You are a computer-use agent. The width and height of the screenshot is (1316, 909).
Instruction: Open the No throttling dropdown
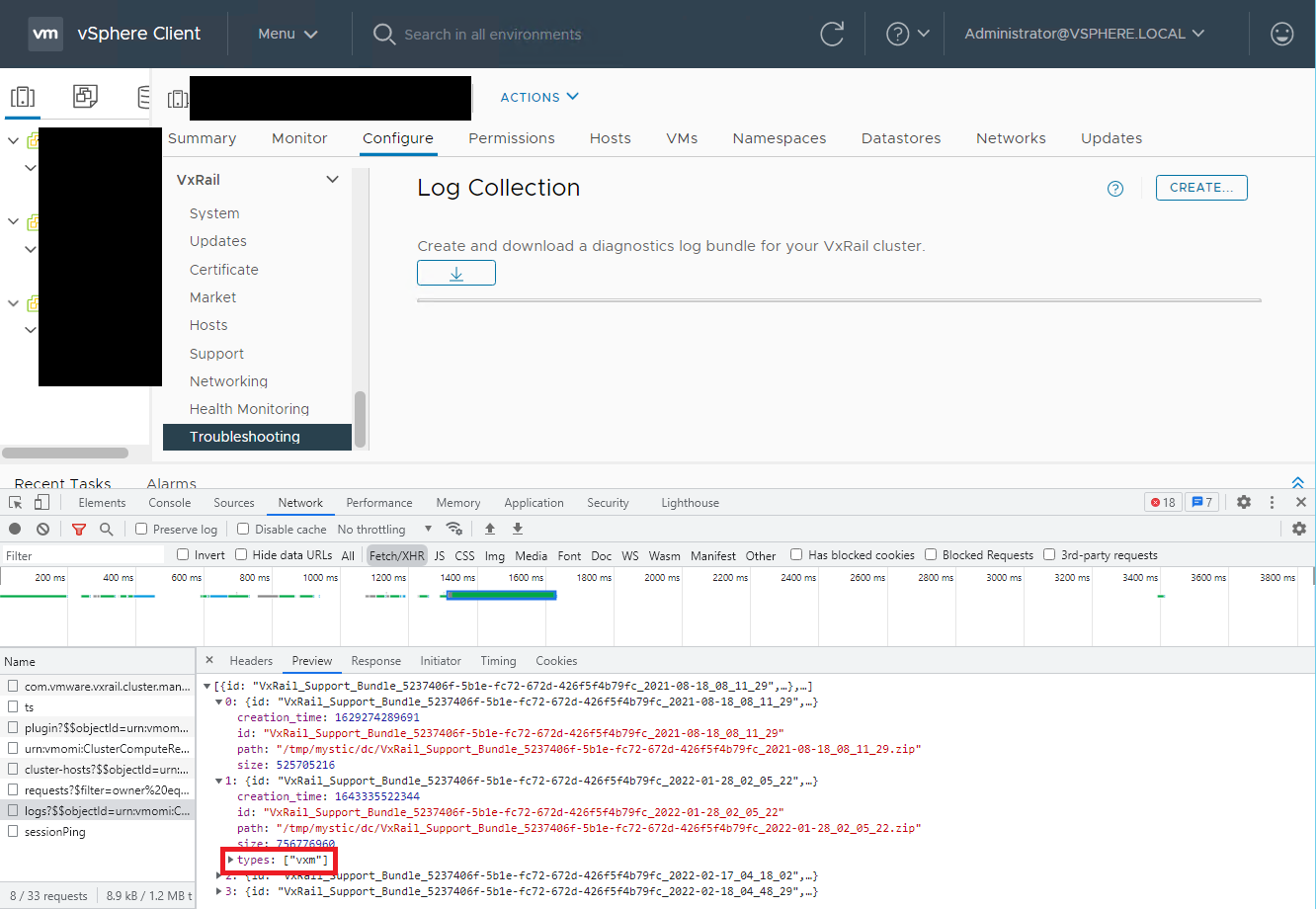point(385,530)
